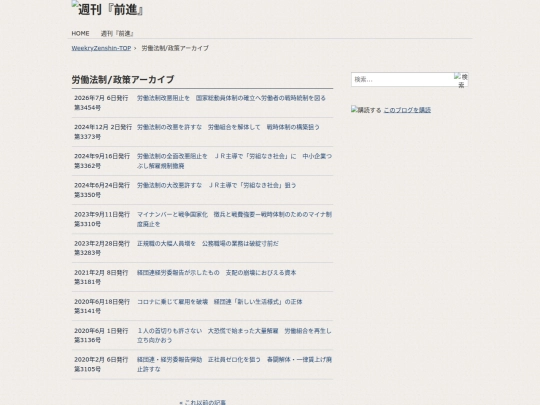
Task: Click the 労働法制/政策アーカイブ page heading
Action: (123, 80)
